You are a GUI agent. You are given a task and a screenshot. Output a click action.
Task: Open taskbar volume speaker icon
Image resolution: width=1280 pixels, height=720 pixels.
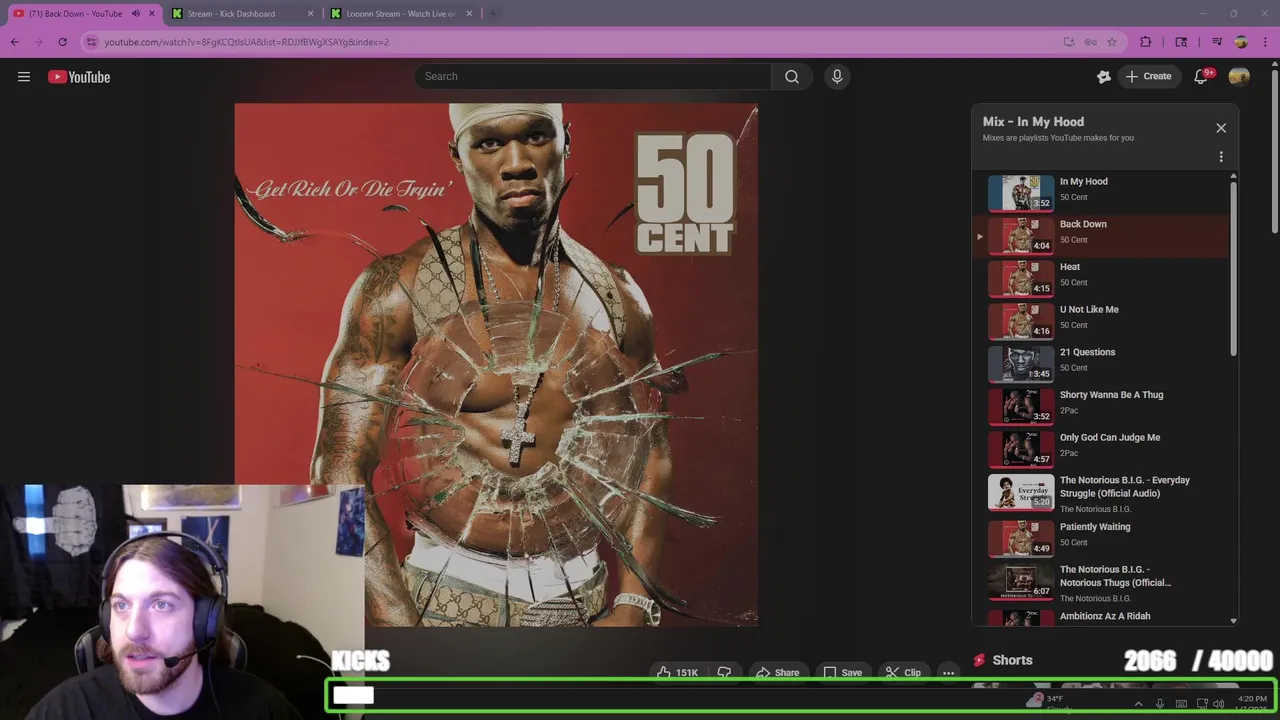click(1219, 704)
